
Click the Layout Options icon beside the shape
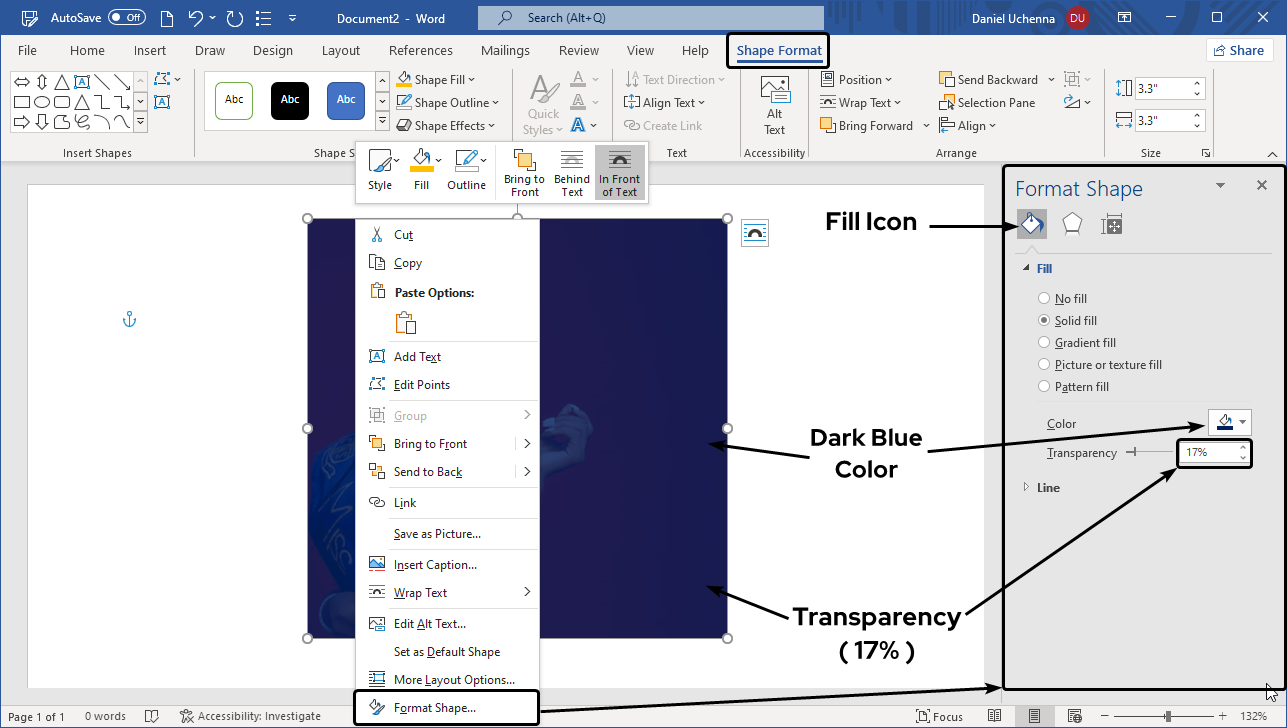click(x=755, y=233)
